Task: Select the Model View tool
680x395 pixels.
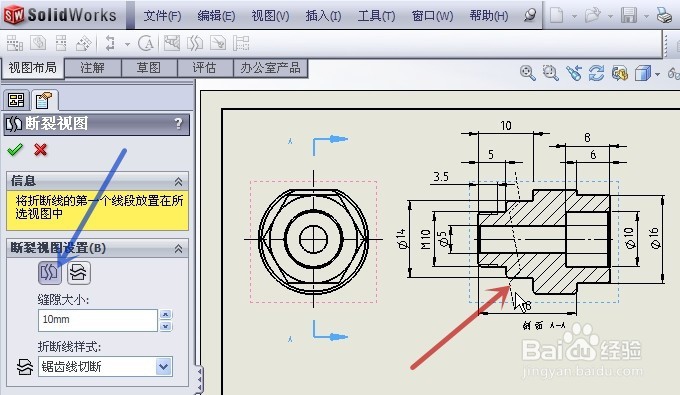Action: (x=38, y=43)
